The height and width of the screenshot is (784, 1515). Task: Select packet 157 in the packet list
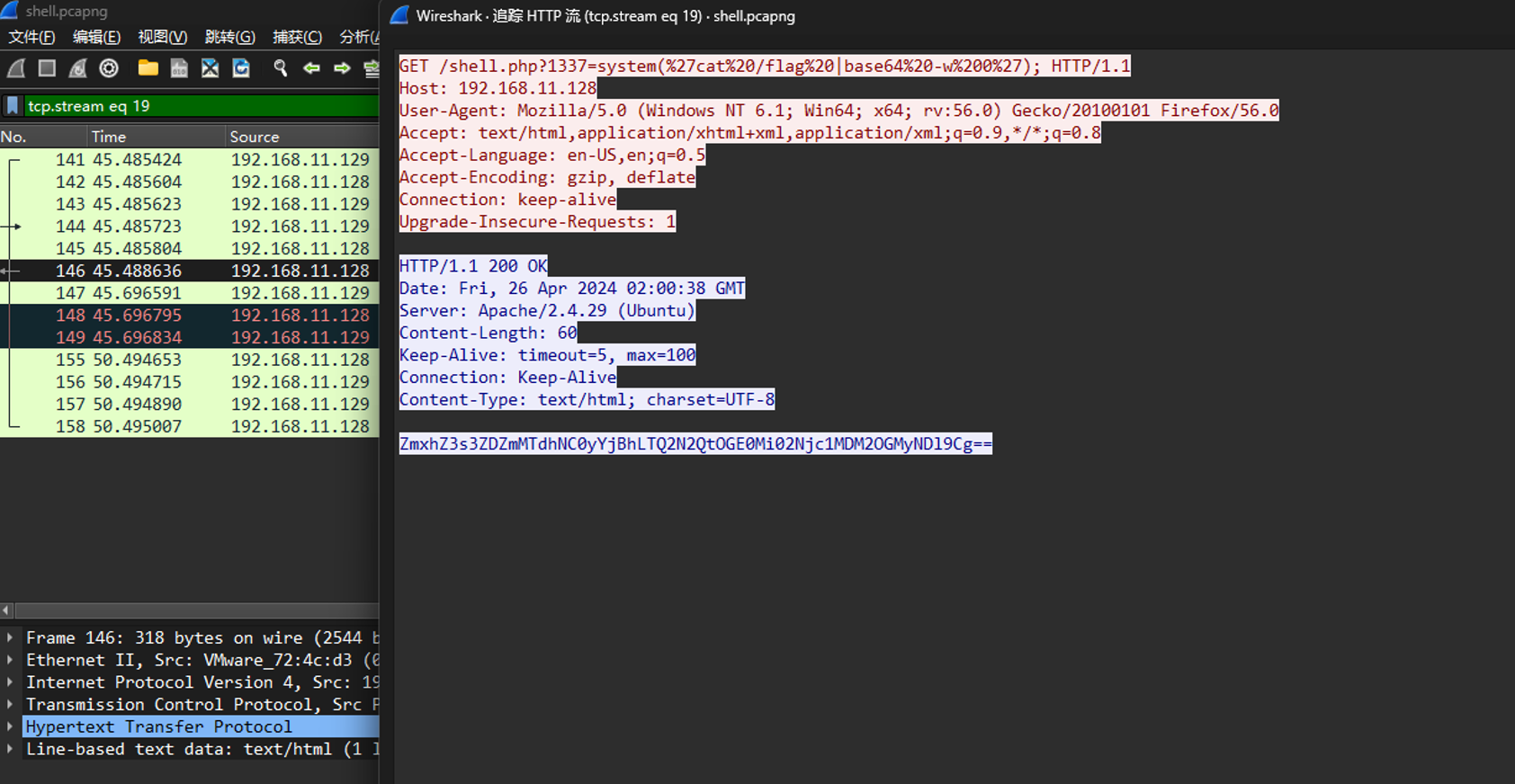(x=189, y=405)
